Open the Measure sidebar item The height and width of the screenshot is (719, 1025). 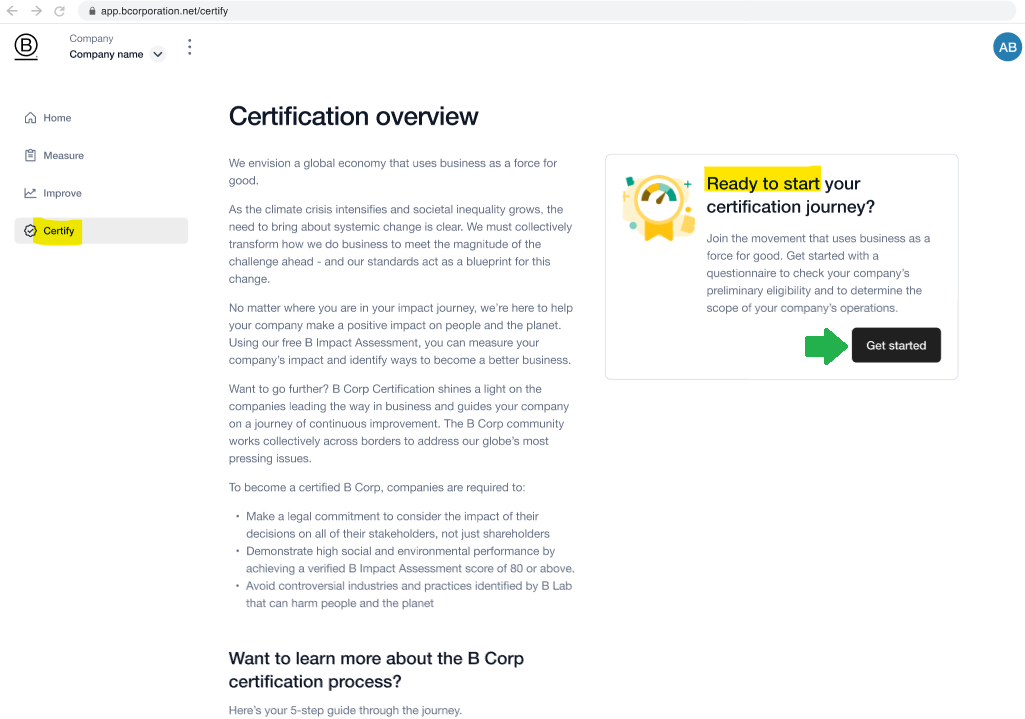click(101, 156)
